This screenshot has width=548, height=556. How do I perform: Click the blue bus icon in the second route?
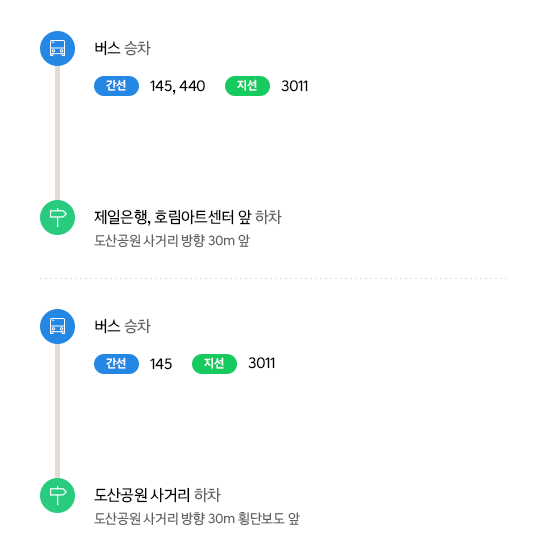pyautogui.click(x=57, y=327)
